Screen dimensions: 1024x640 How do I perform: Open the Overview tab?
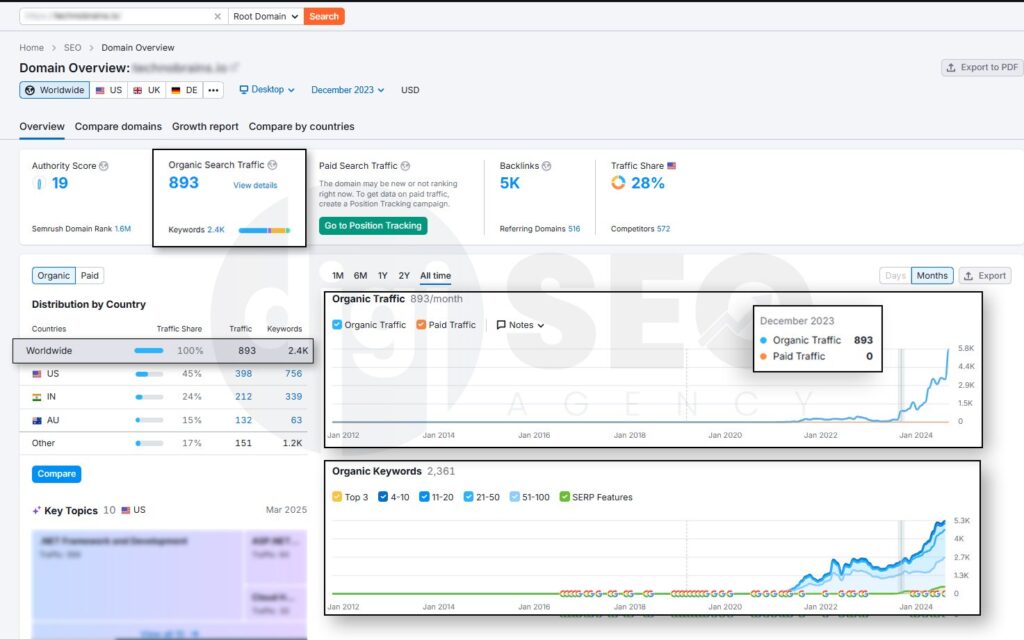tap(42, 127)
